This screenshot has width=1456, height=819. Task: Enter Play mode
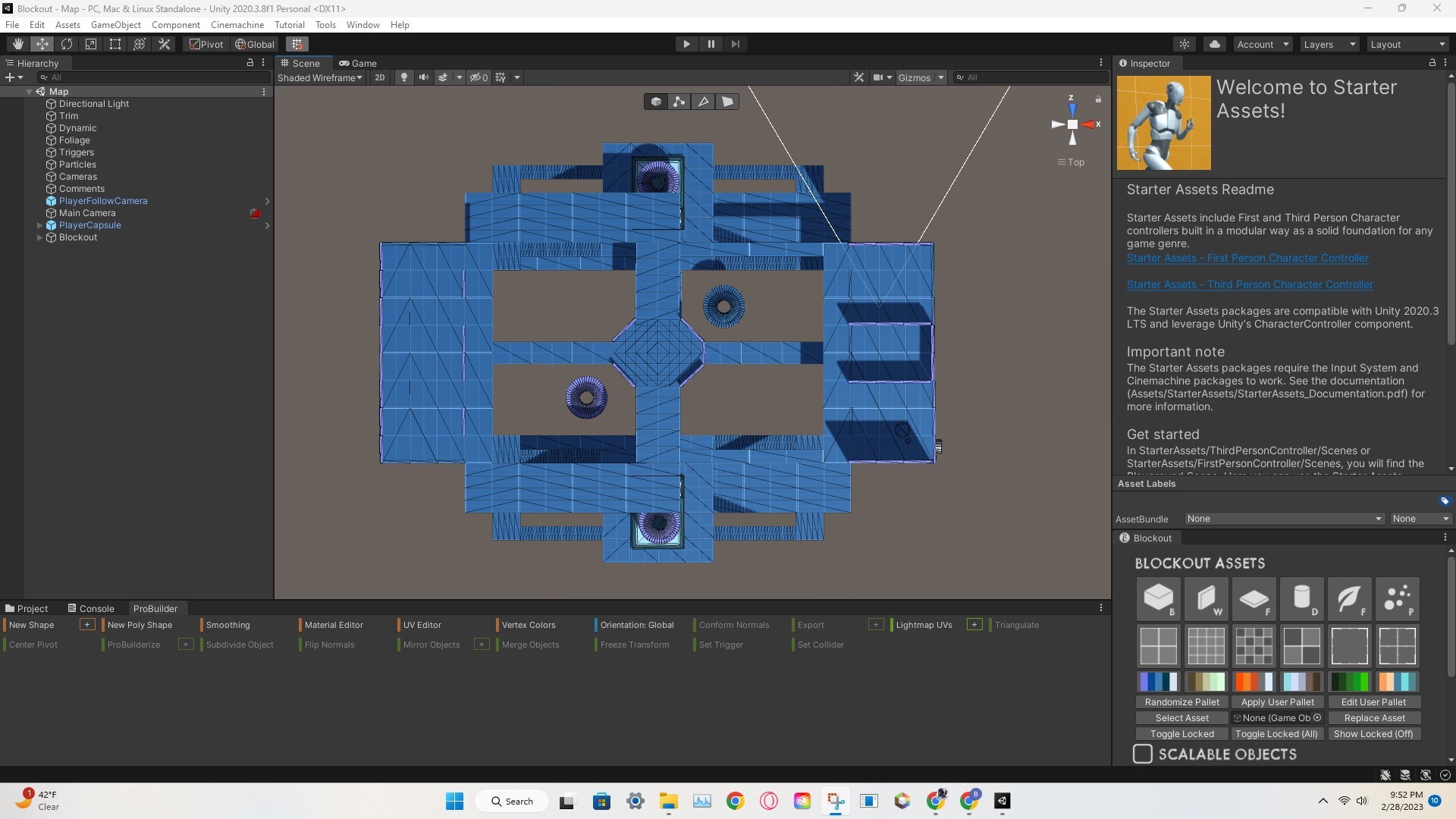click(686, 43)
